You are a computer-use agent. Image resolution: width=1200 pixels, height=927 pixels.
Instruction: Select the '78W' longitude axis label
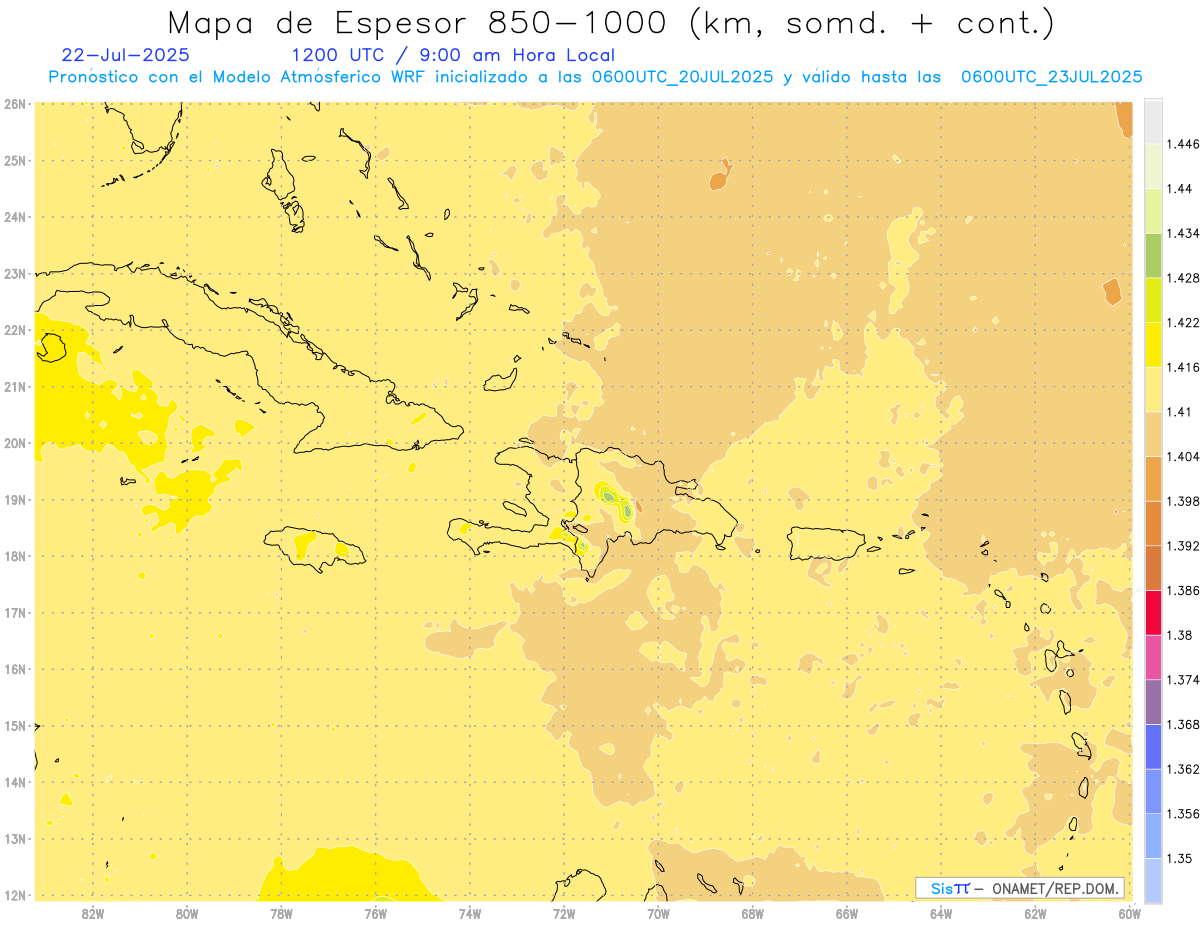point(281,913)
